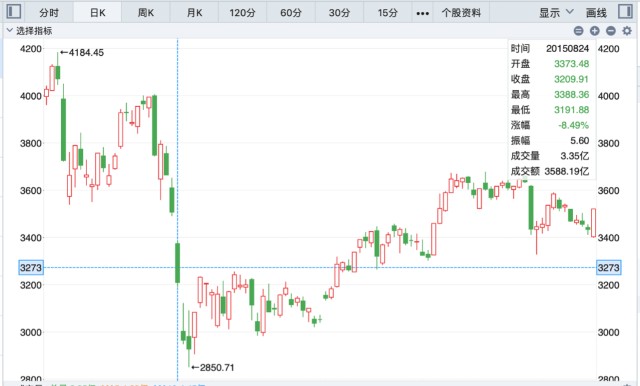Open the 月K monthly chart tab

pyautogui.click(x=194, y=13)
